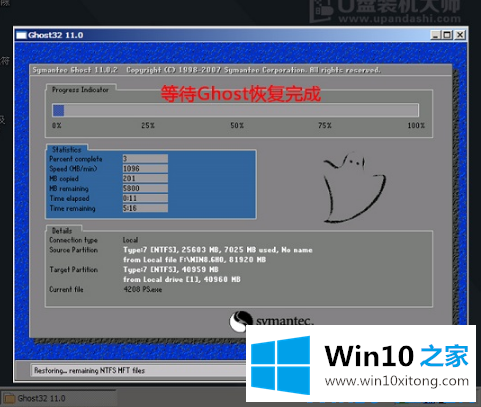Click the Target Partition NTFS 40959 MB line

171,269
